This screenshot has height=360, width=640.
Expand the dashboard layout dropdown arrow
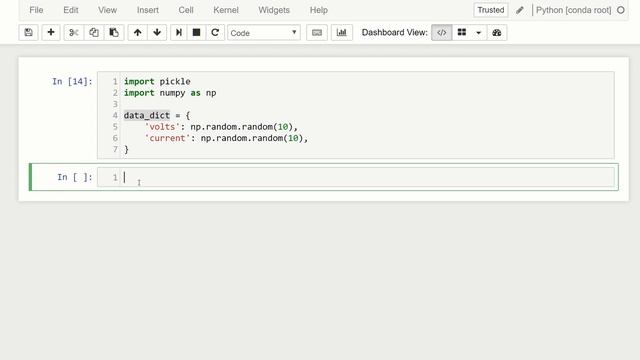coord(479,33)
